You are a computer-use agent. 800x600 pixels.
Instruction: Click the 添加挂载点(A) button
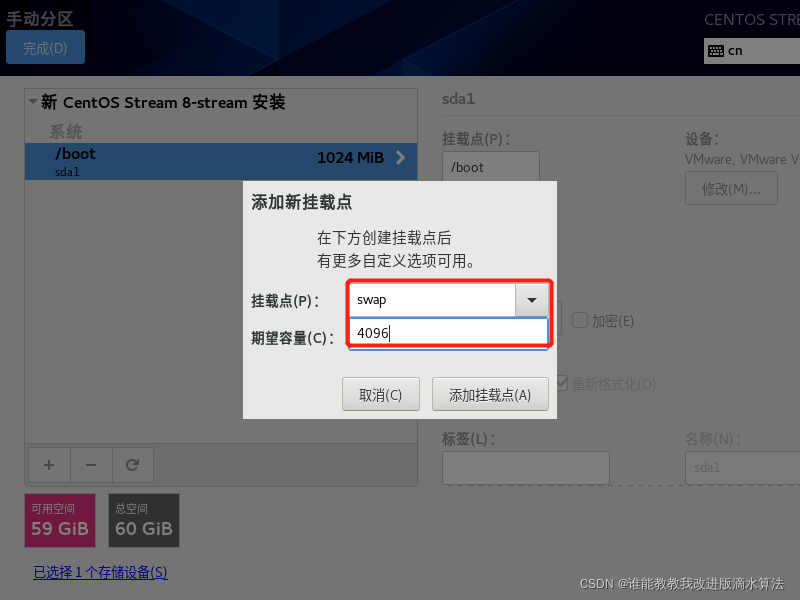pyautogui.click(x=490, y=393)
